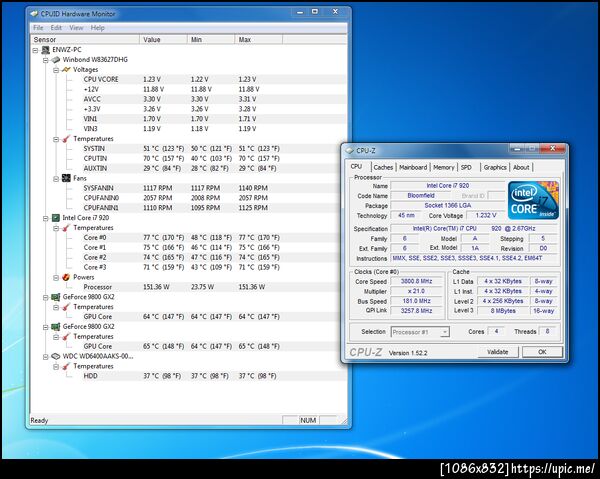The image size is (600, 479).
Task: Switch to the Caches tab in CPU-Z
Action: [383, 168]
